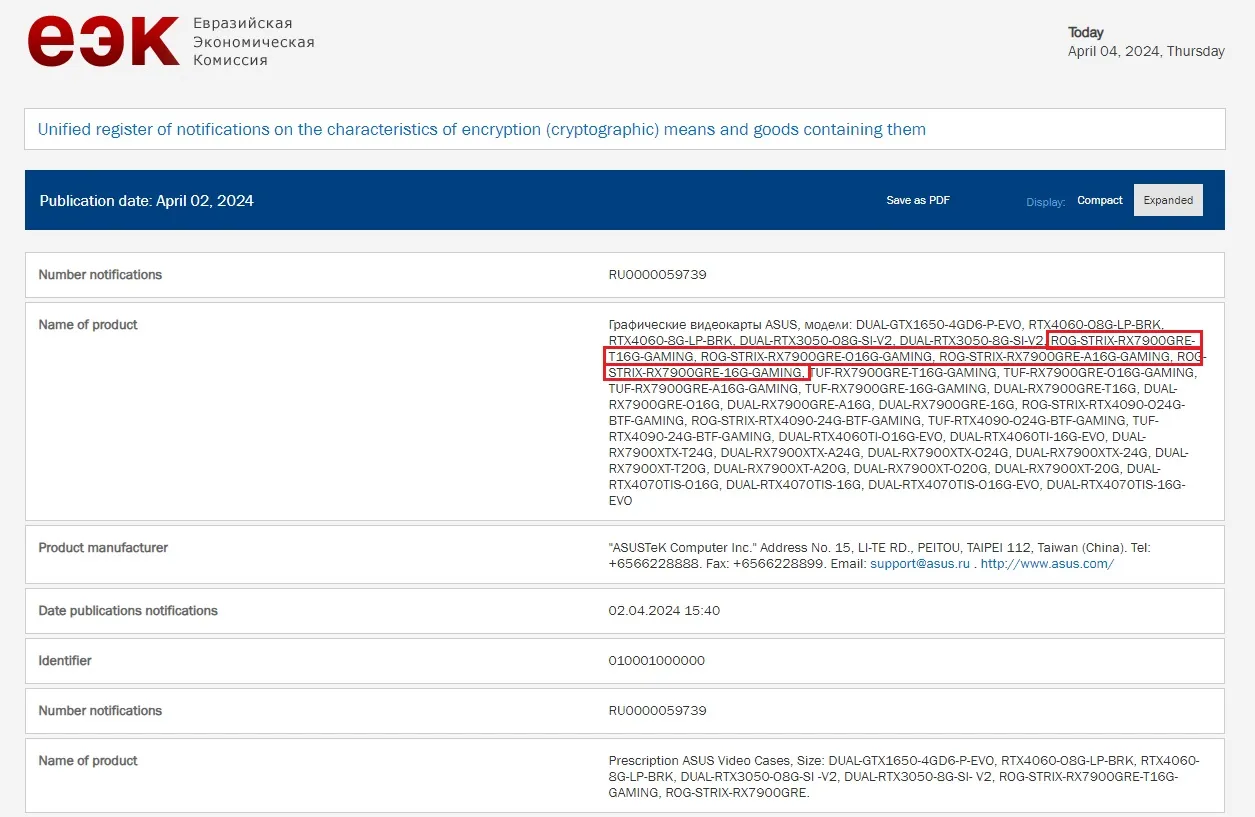Switch display mode to Expanded
This screenshot has width=1255, height=817.
(1168, 200)
